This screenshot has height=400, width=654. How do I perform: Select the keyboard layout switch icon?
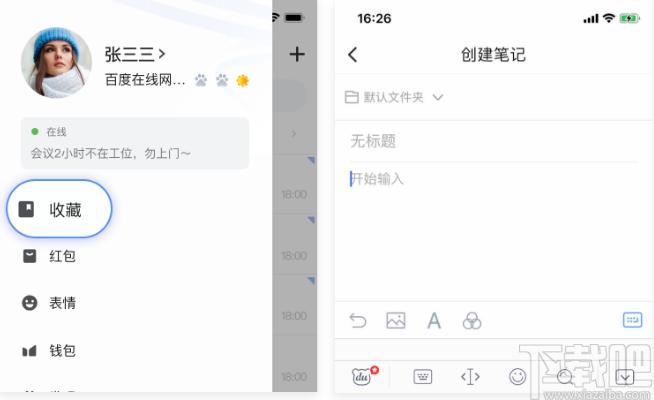coord(423,377)
